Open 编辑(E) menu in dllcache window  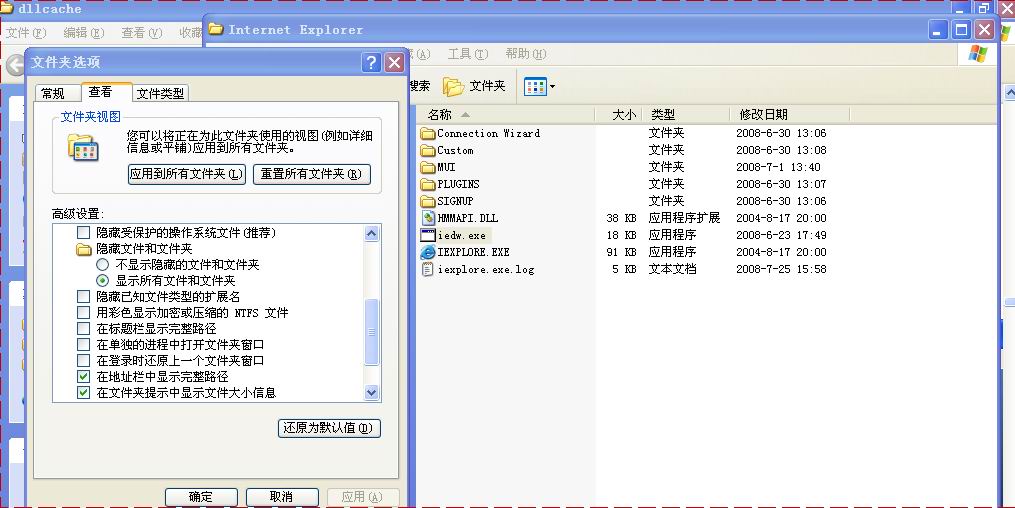click(x=84, y=32)
